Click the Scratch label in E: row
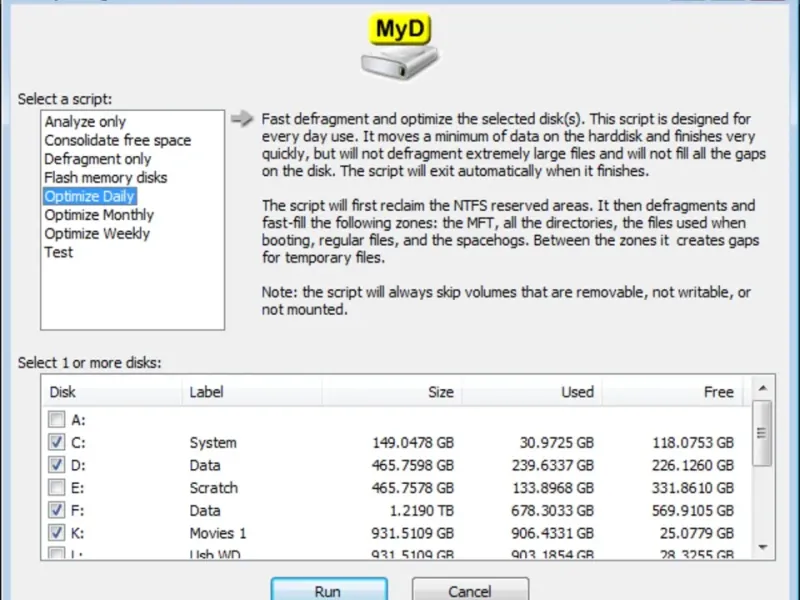The height and width of the screenshot is (600, 800). click(x=214, y=488)
